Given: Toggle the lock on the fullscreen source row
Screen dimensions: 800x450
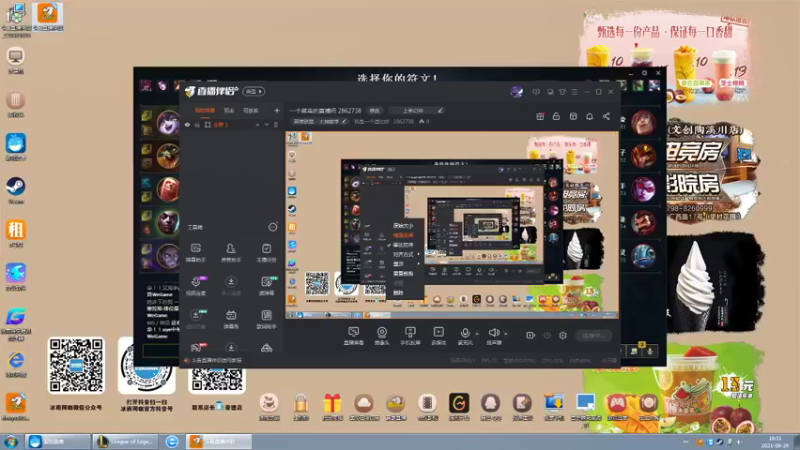Looking at the screenshot, I should click(x=197, y=124).
